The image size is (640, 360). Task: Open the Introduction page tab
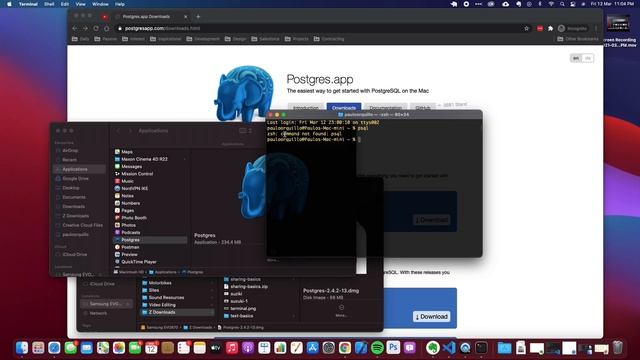306,107
